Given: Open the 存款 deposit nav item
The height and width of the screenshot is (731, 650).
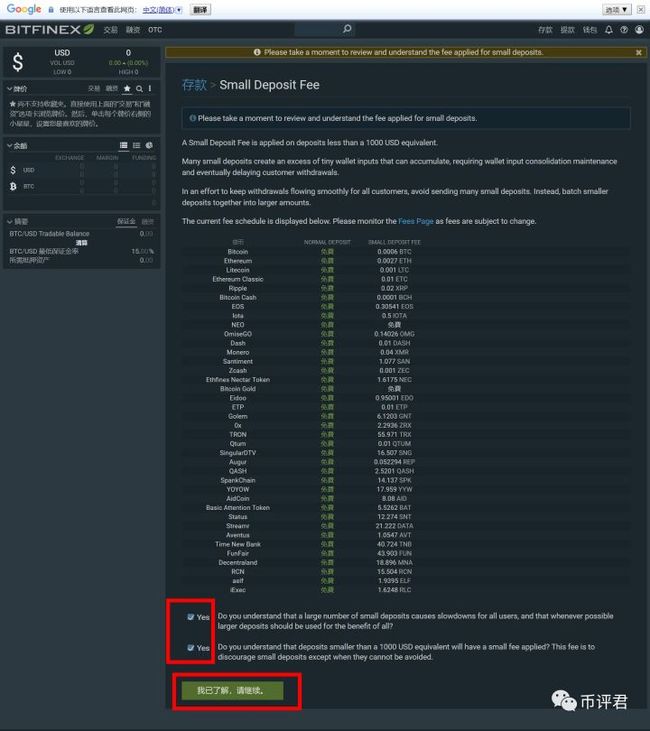Looking at the screenshot, I should pyautogui.click(x=545, y=30).
